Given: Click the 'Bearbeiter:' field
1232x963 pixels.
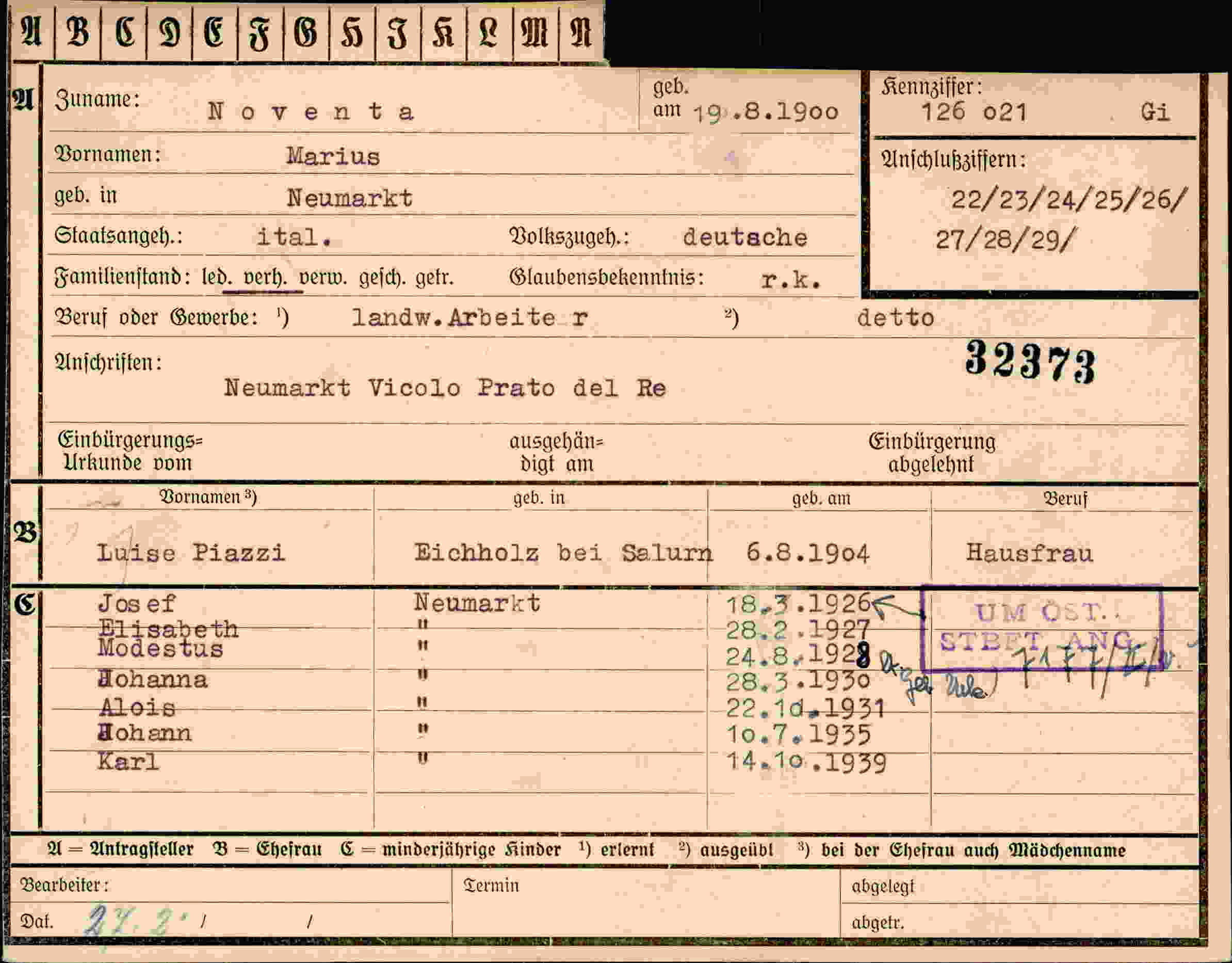Looking at the screenshot, I should click(231, 885).
